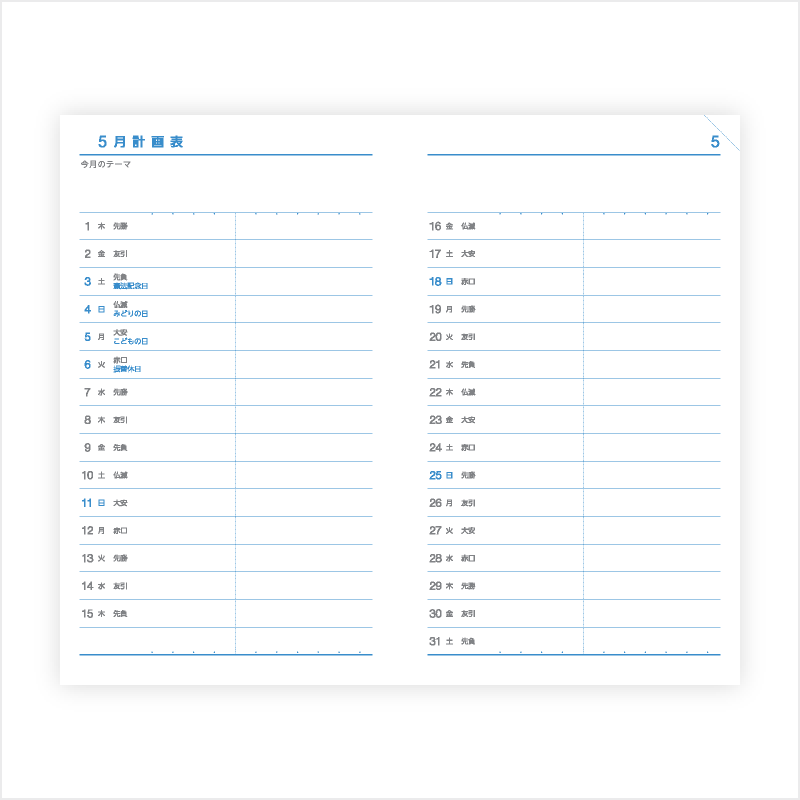Image resolution: width=800 pixels, height=800 pixels.
Task: Click the 5月計画表 title heading
Action: click(140, 142)
